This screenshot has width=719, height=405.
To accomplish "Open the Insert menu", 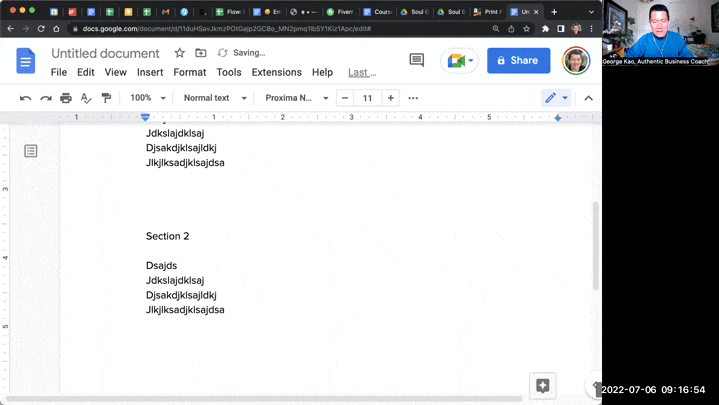I will tap(150, 72).
